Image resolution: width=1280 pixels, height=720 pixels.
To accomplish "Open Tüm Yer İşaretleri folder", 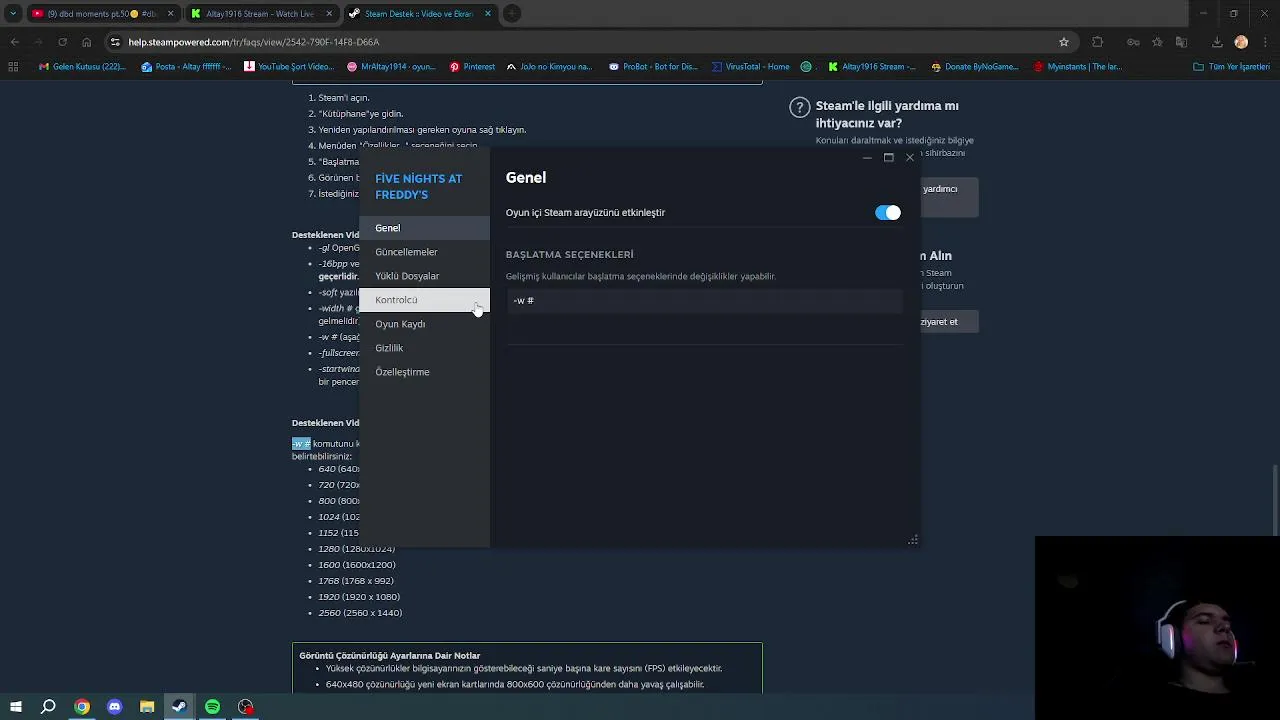I will pos(1233,67).
